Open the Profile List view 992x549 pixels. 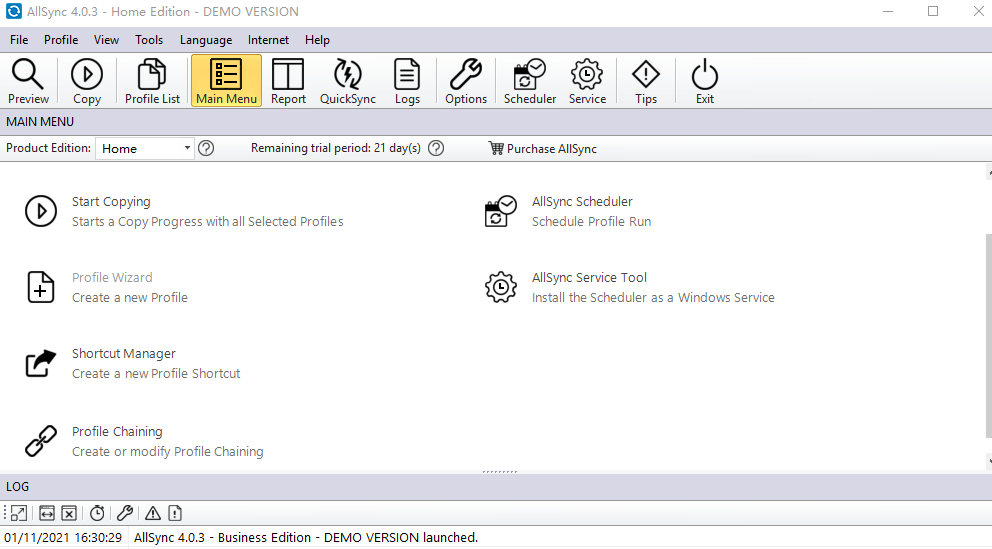click(152, 81)
